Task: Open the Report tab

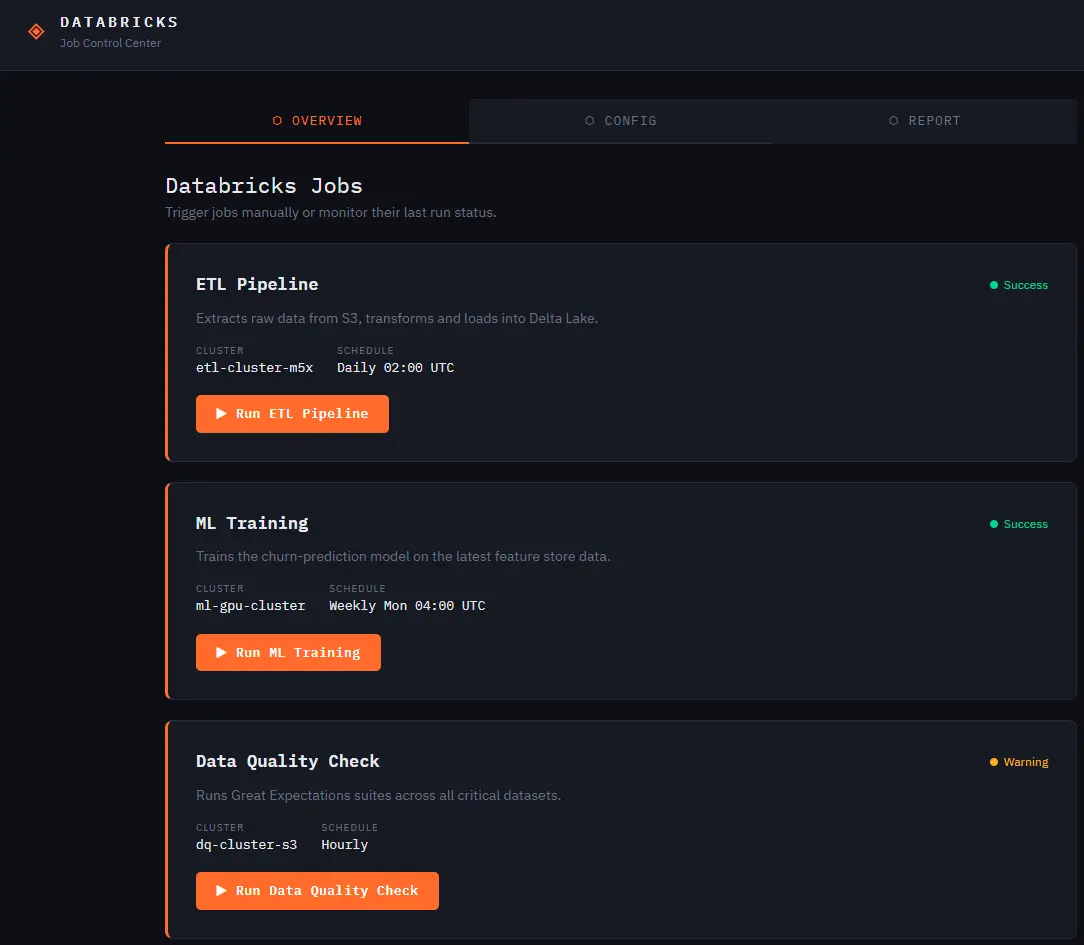Action: (924, 121)
